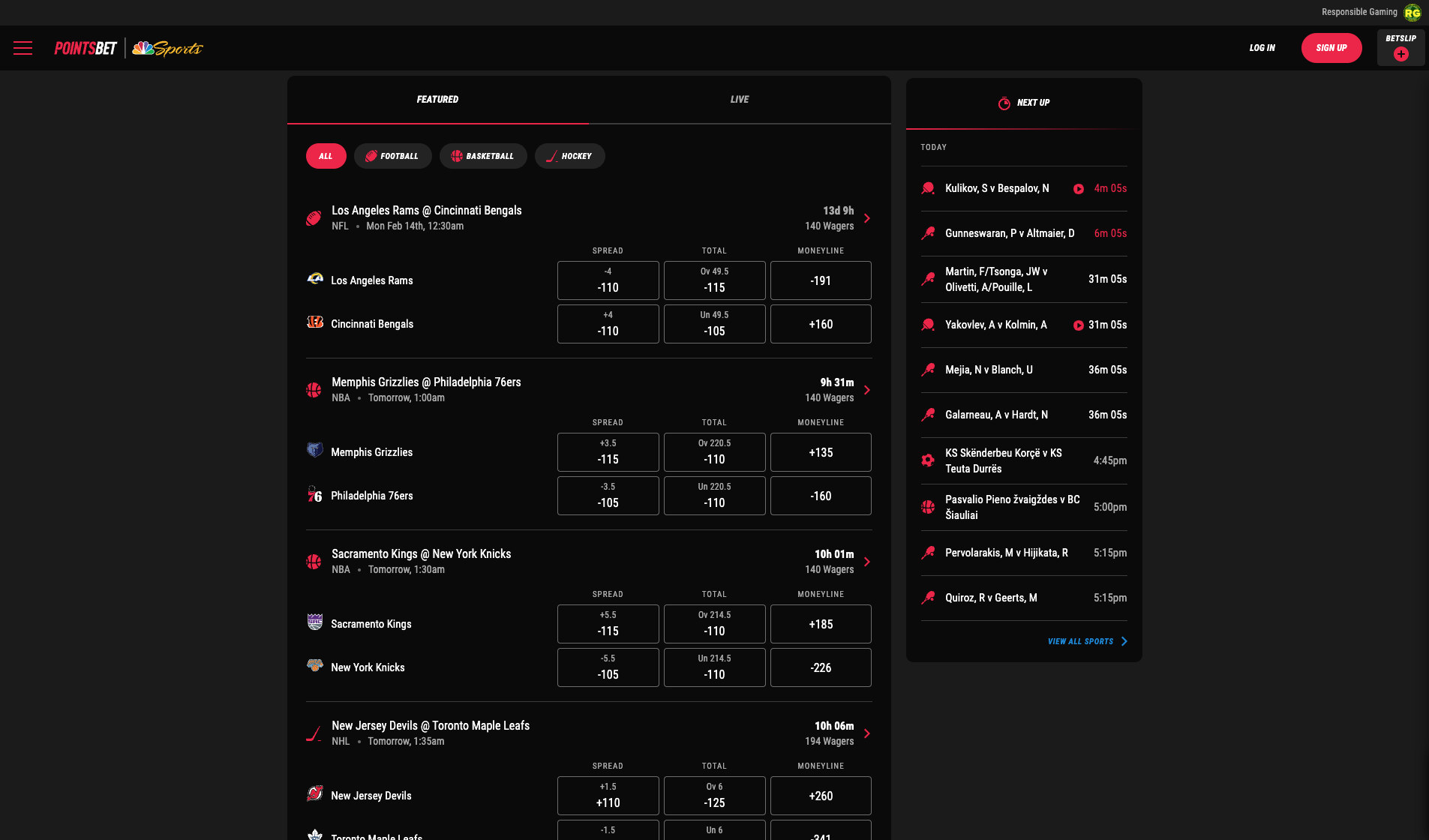Select Devils spread +1.5 at +110

pyautogui.click(x=608, y=796)
